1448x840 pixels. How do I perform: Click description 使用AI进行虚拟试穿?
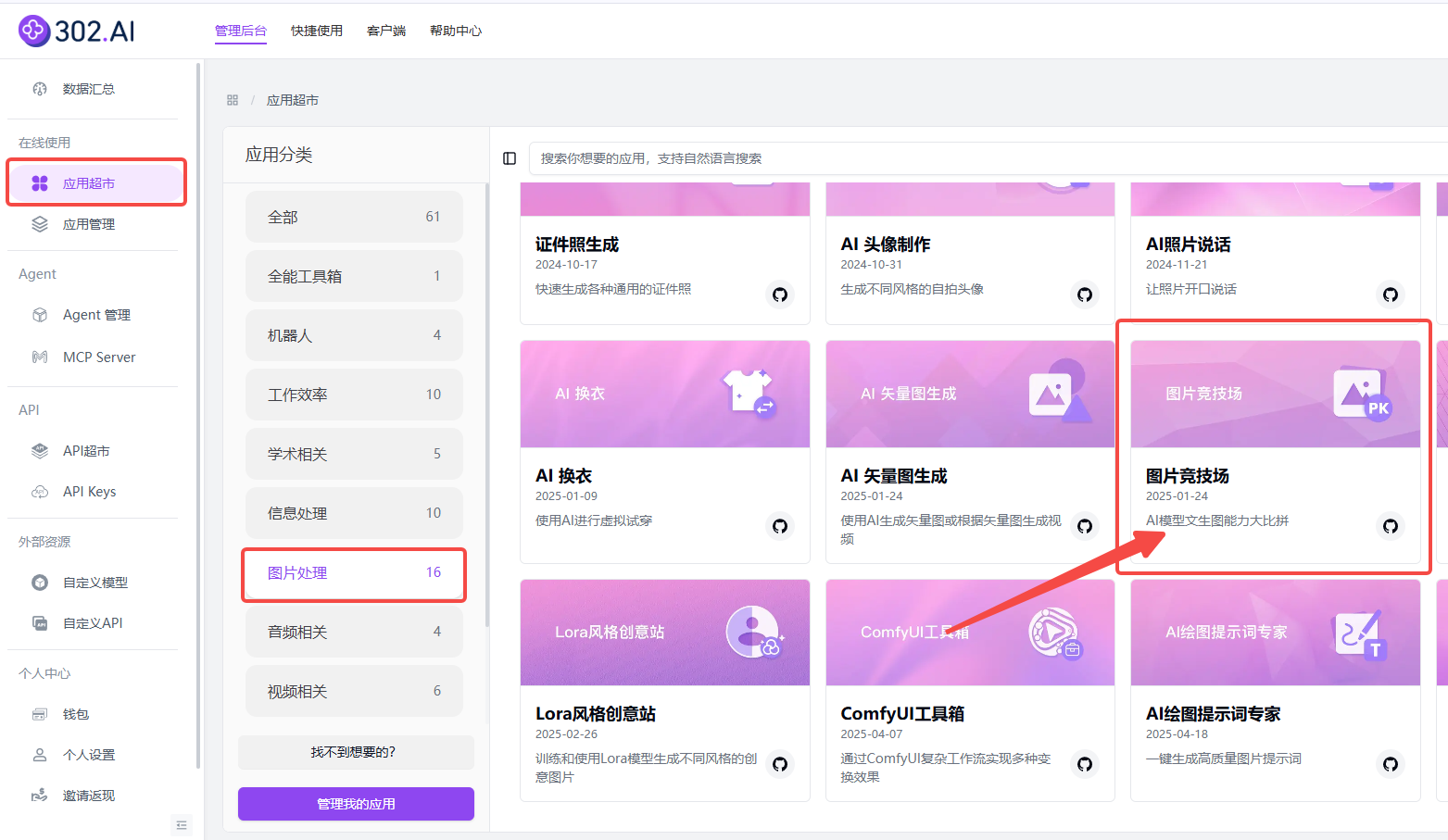(x=594, y=520)
